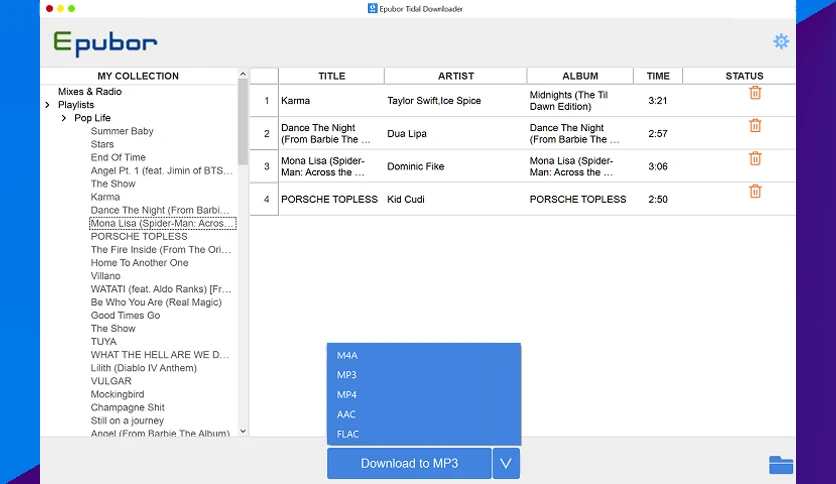Click the collection scrollbar down arrow

(x=243, y=431)
